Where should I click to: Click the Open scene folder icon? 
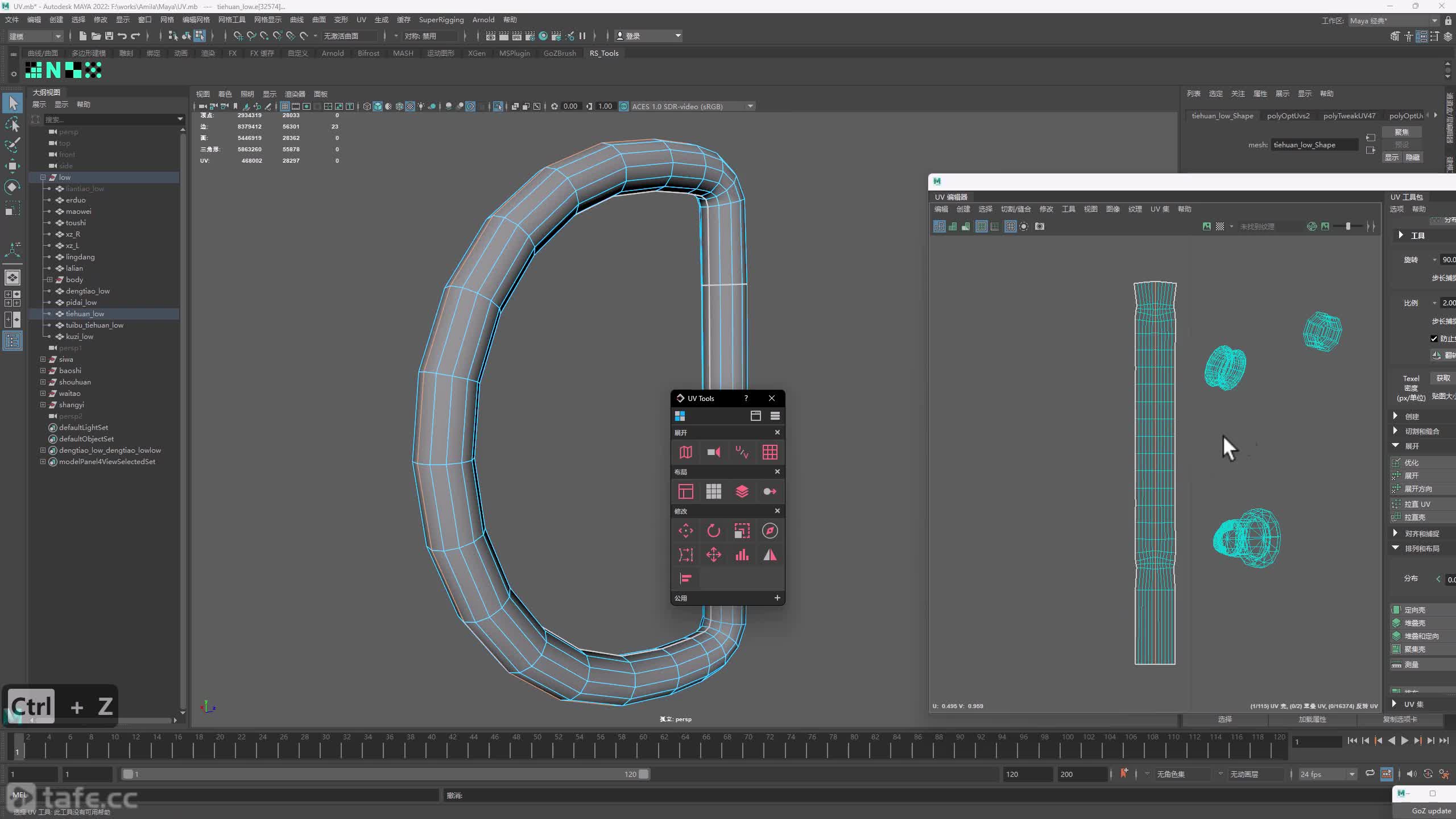point(96,36)
